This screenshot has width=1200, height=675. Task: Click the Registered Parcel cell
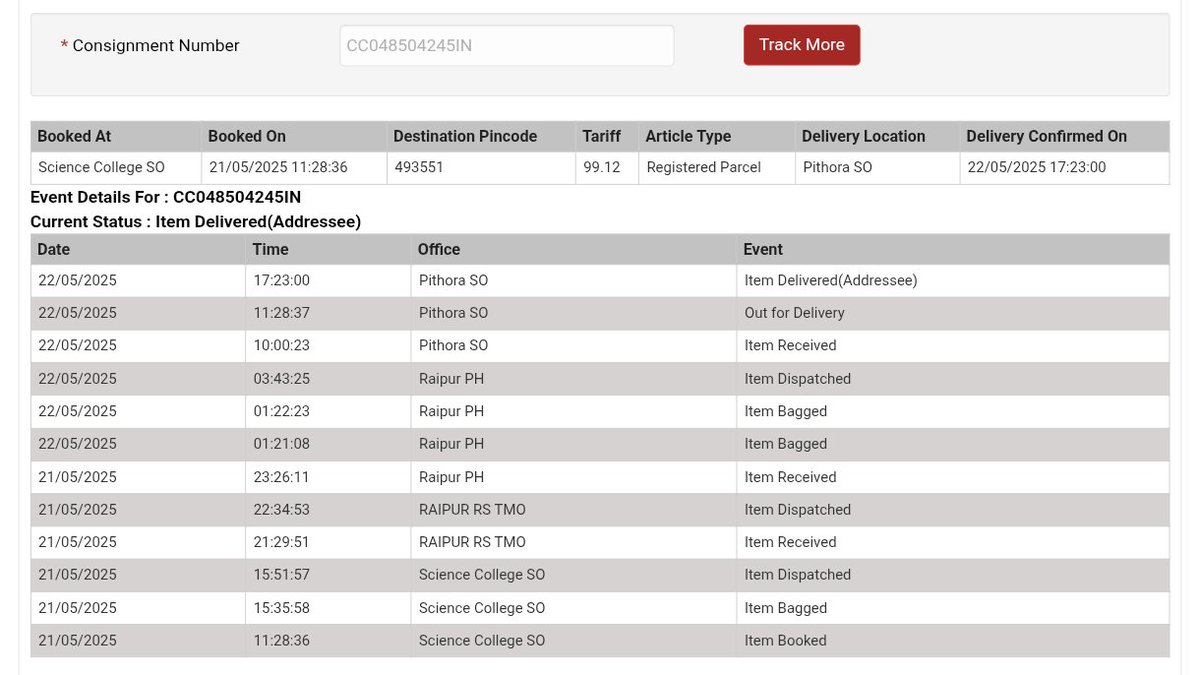point(717,168)
